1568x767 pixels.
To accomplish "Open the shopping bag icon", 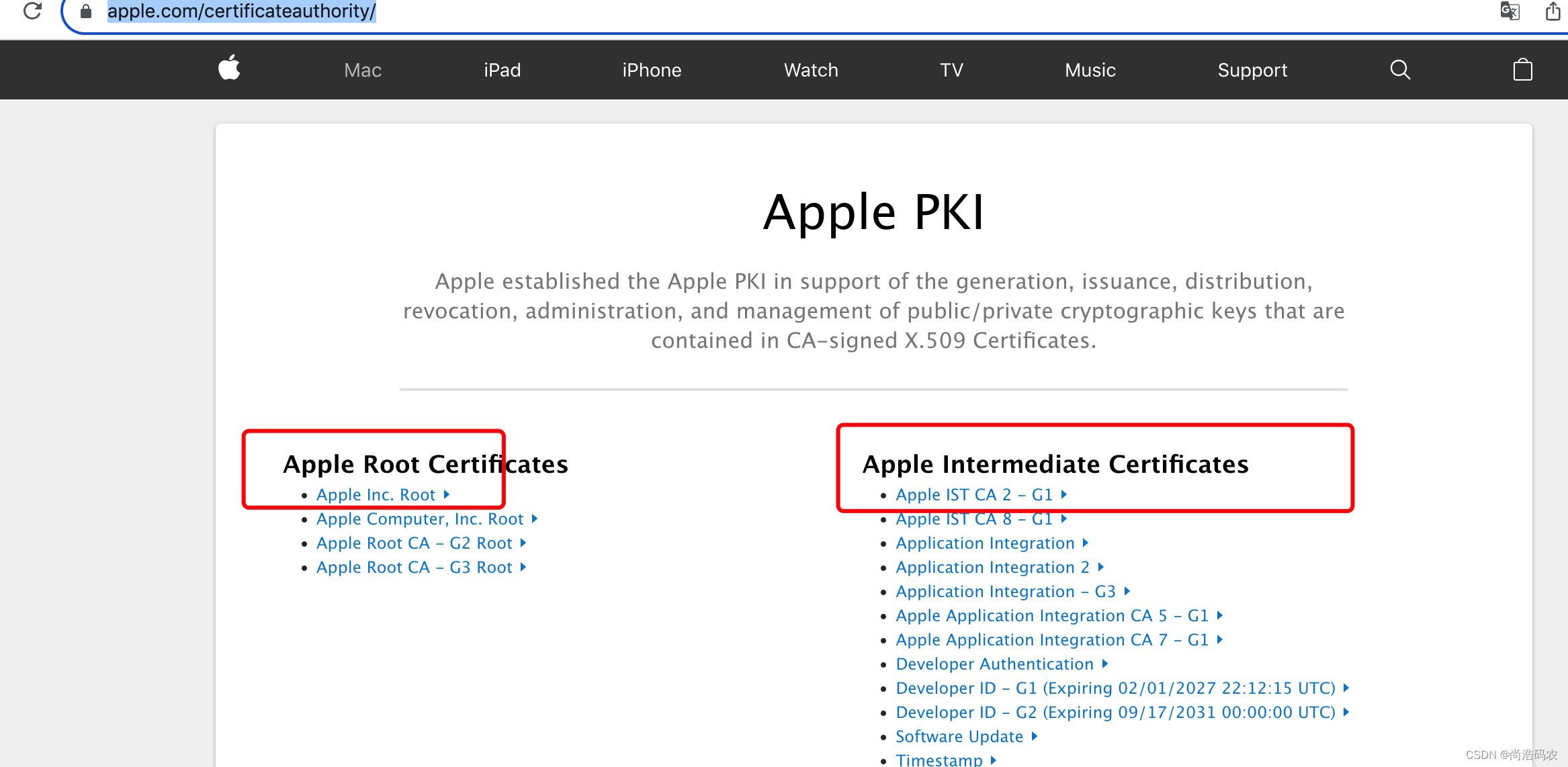I will click(x=1522, y=69).
